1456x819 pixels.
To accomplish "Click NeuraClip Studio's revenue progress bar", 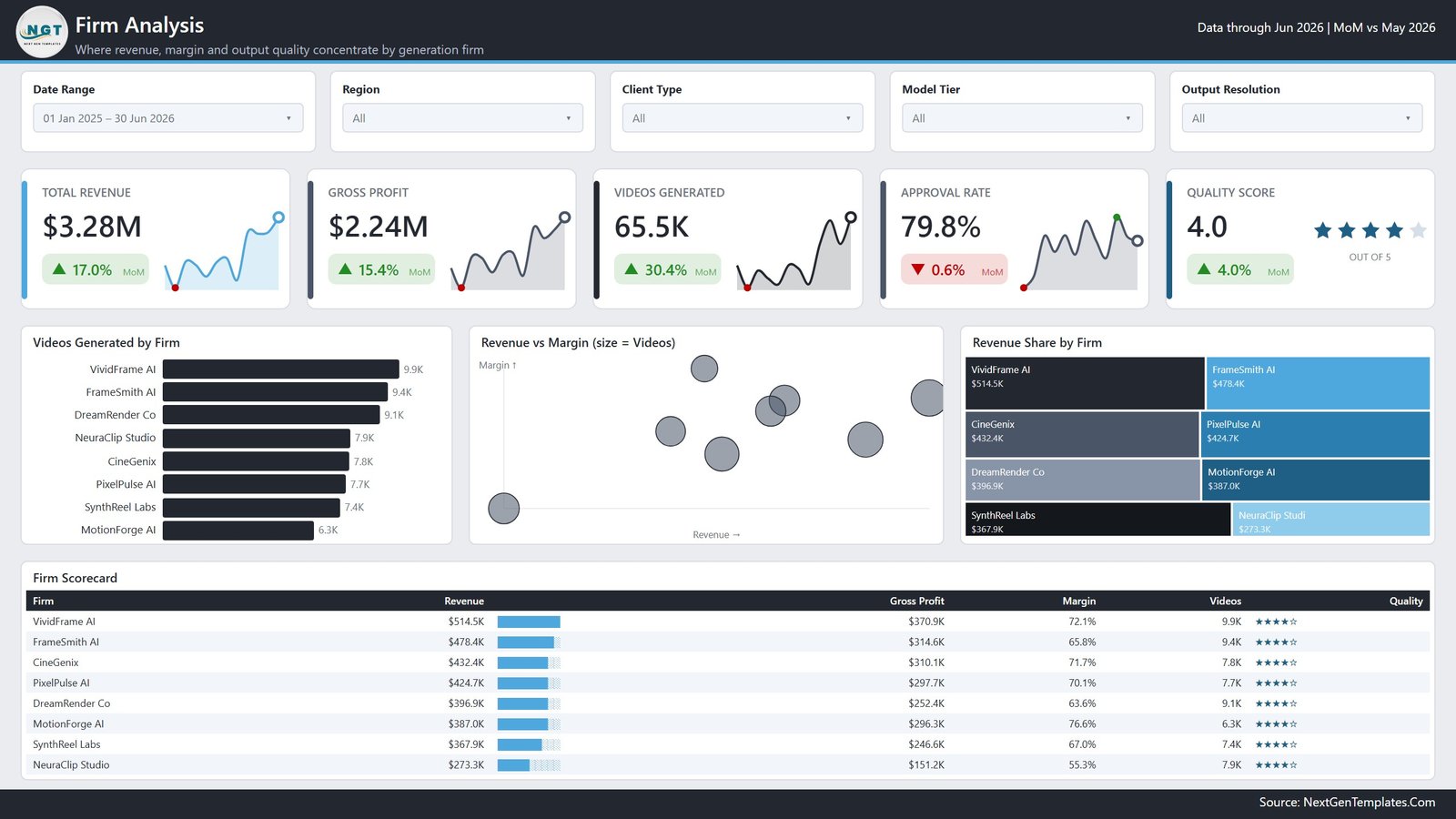I will point(529,765).
